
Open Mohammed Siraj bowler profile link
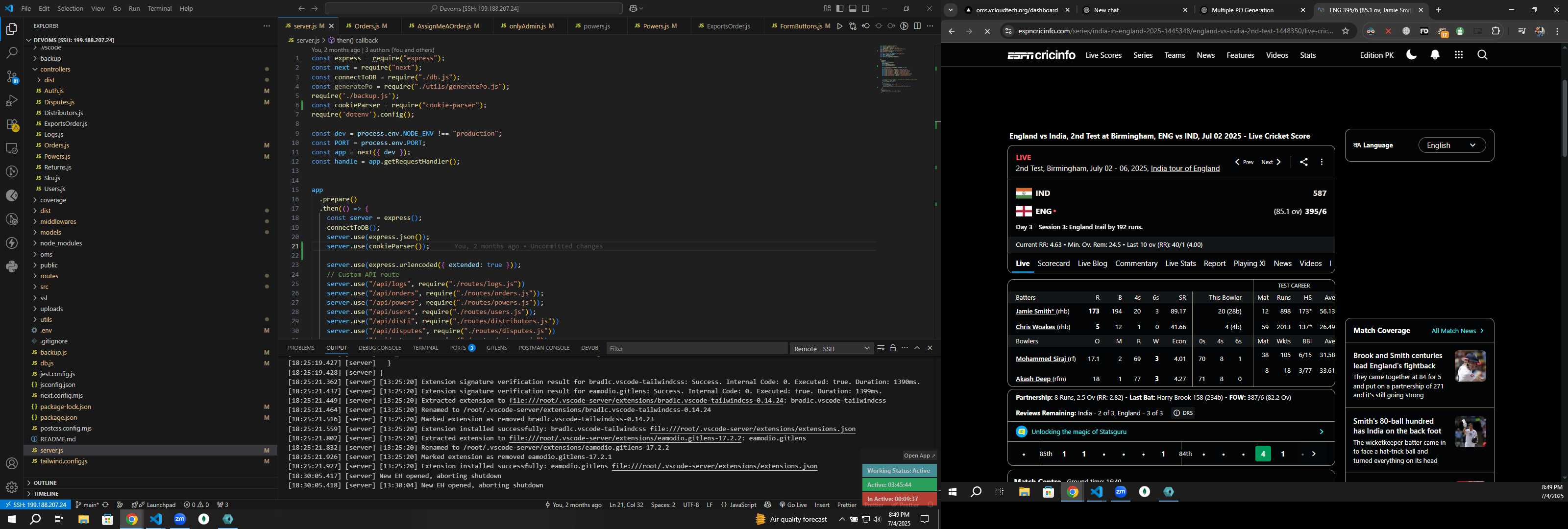pyautogui.click(x=1041, y=359)
